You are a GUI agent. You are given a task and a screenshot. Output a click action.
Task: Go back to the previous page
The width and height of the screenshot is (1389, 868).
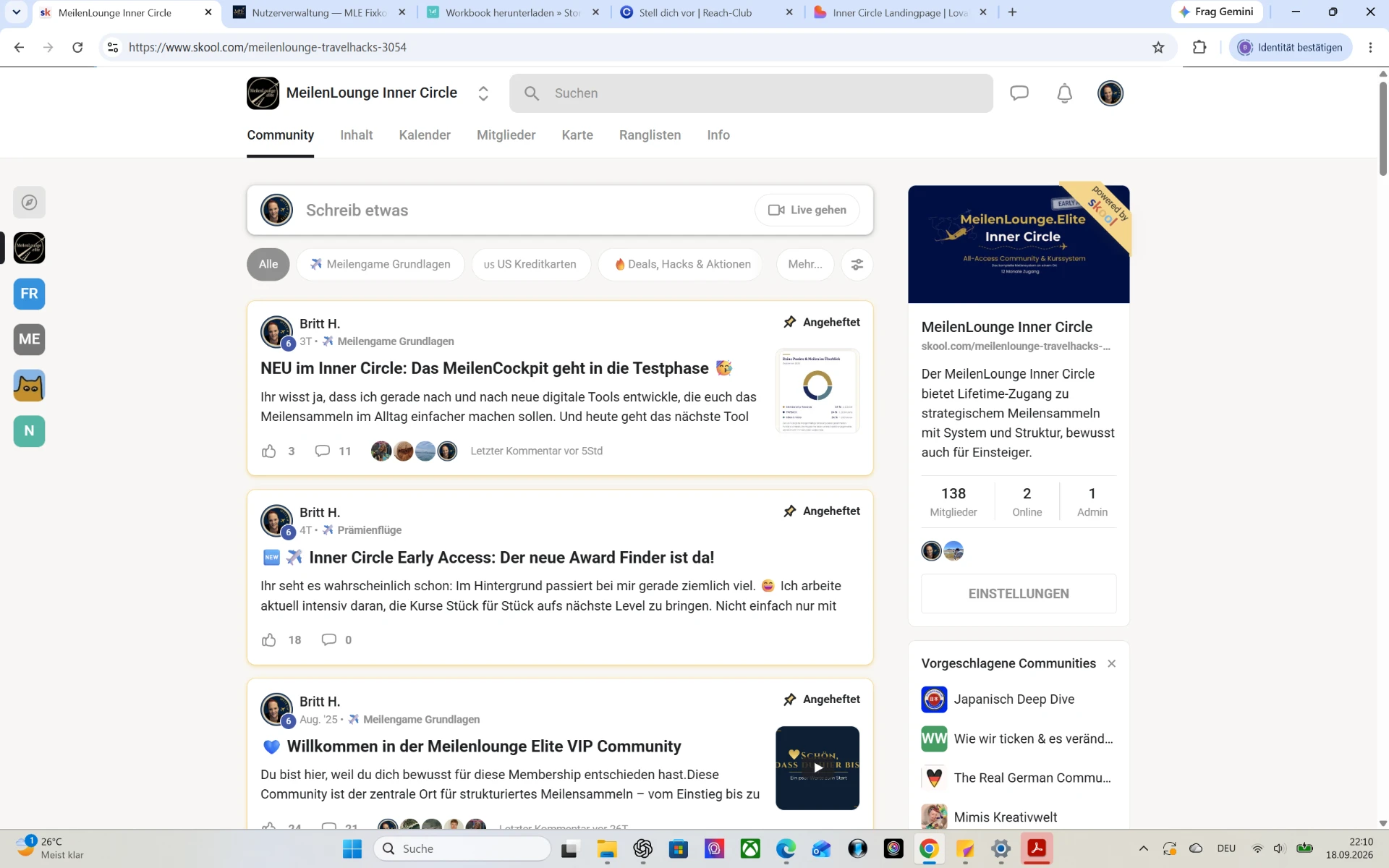point(20,48)
